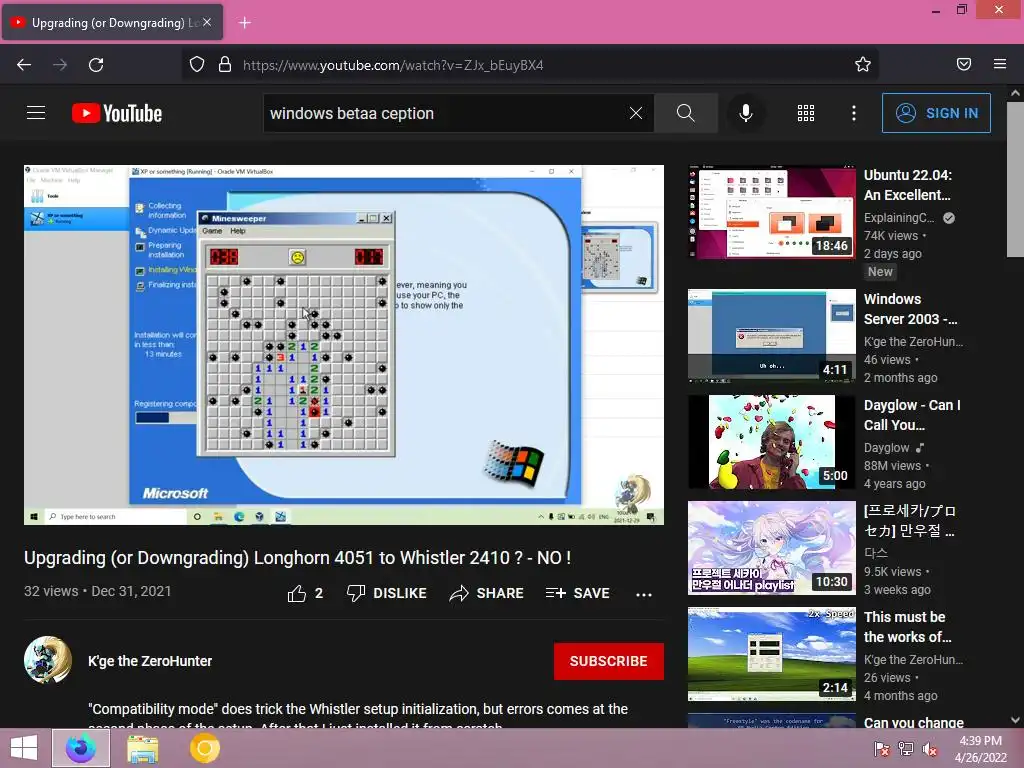Viewport: 1024px width, 768px height.
Task: Click SIGN IN button
Action: tap(936, 113)
